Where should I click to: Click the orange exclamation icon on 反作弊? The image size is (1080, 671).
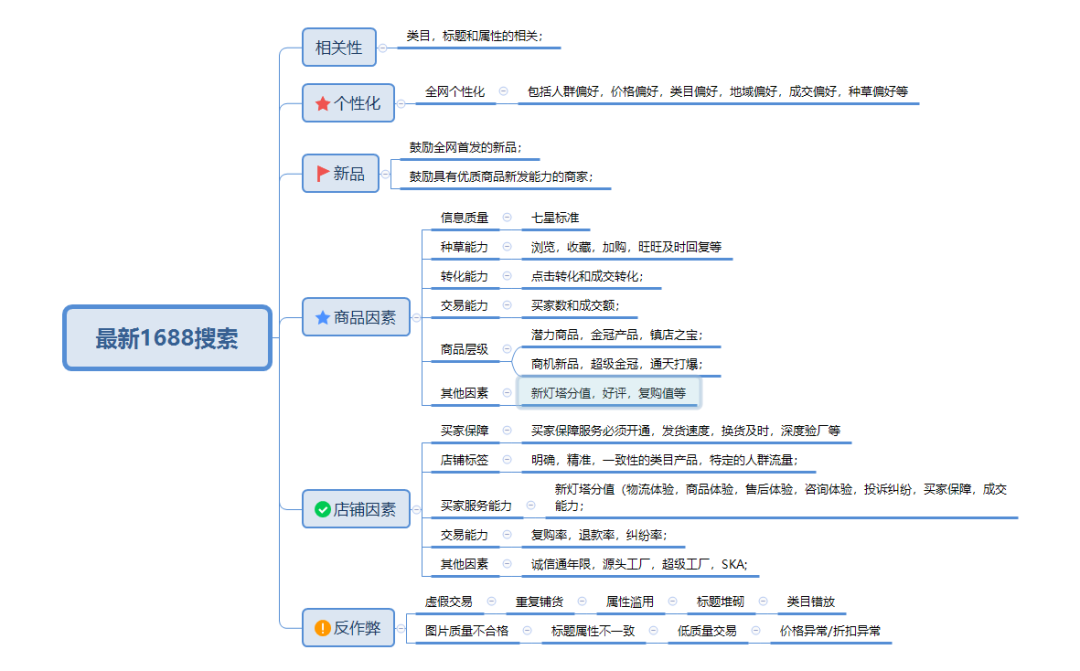[x=322, y=628]
